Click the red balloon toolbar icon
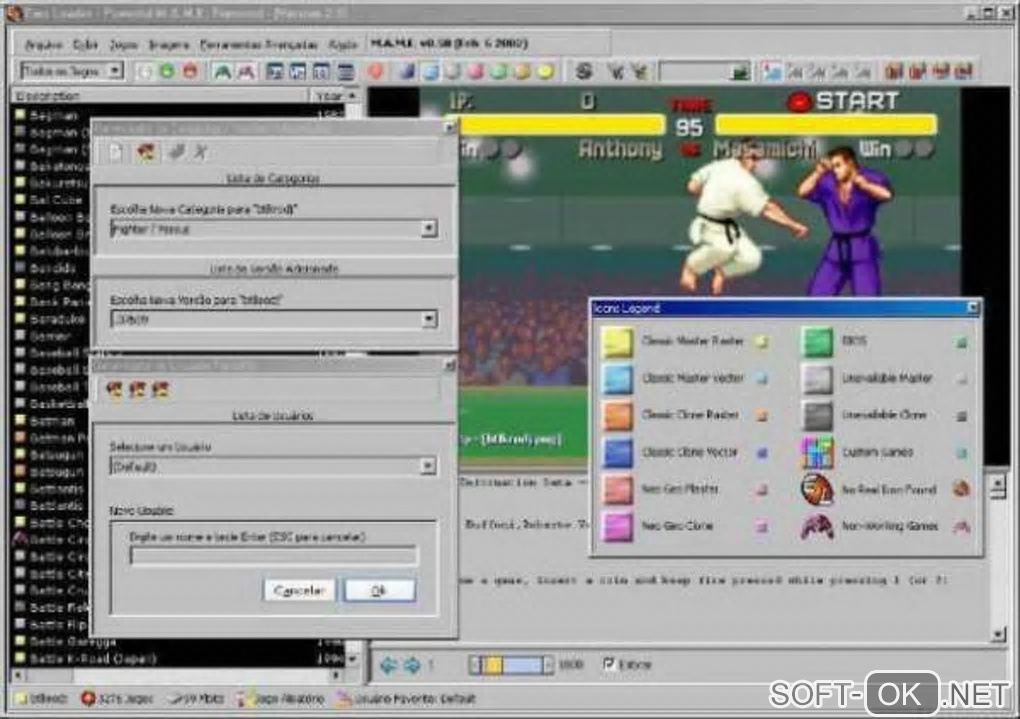Viewport: 1020px width, 719px height. click(376, 71)
